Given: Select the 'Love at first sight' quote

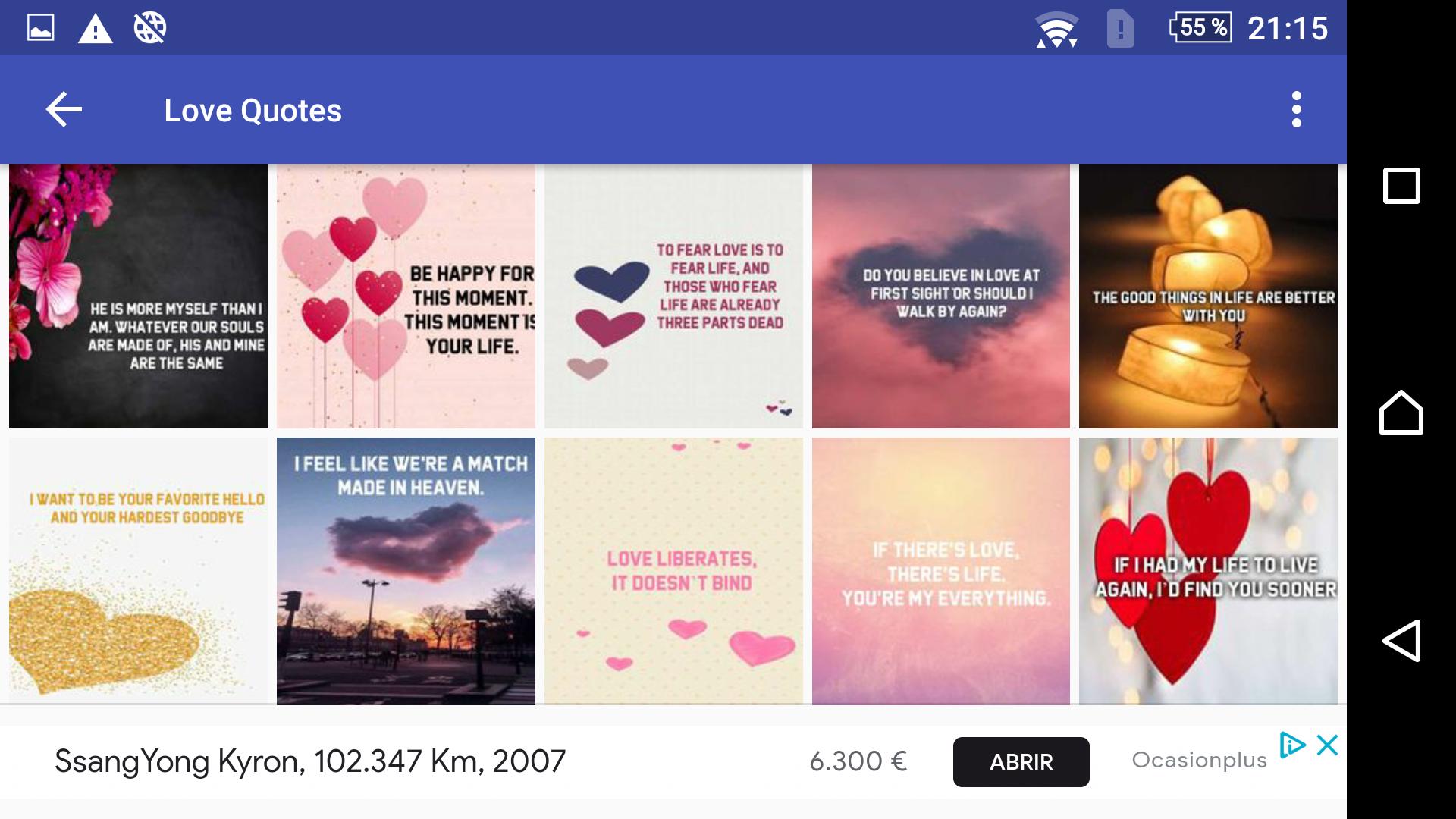Looking at the screenshot, I should pos(941,297).
